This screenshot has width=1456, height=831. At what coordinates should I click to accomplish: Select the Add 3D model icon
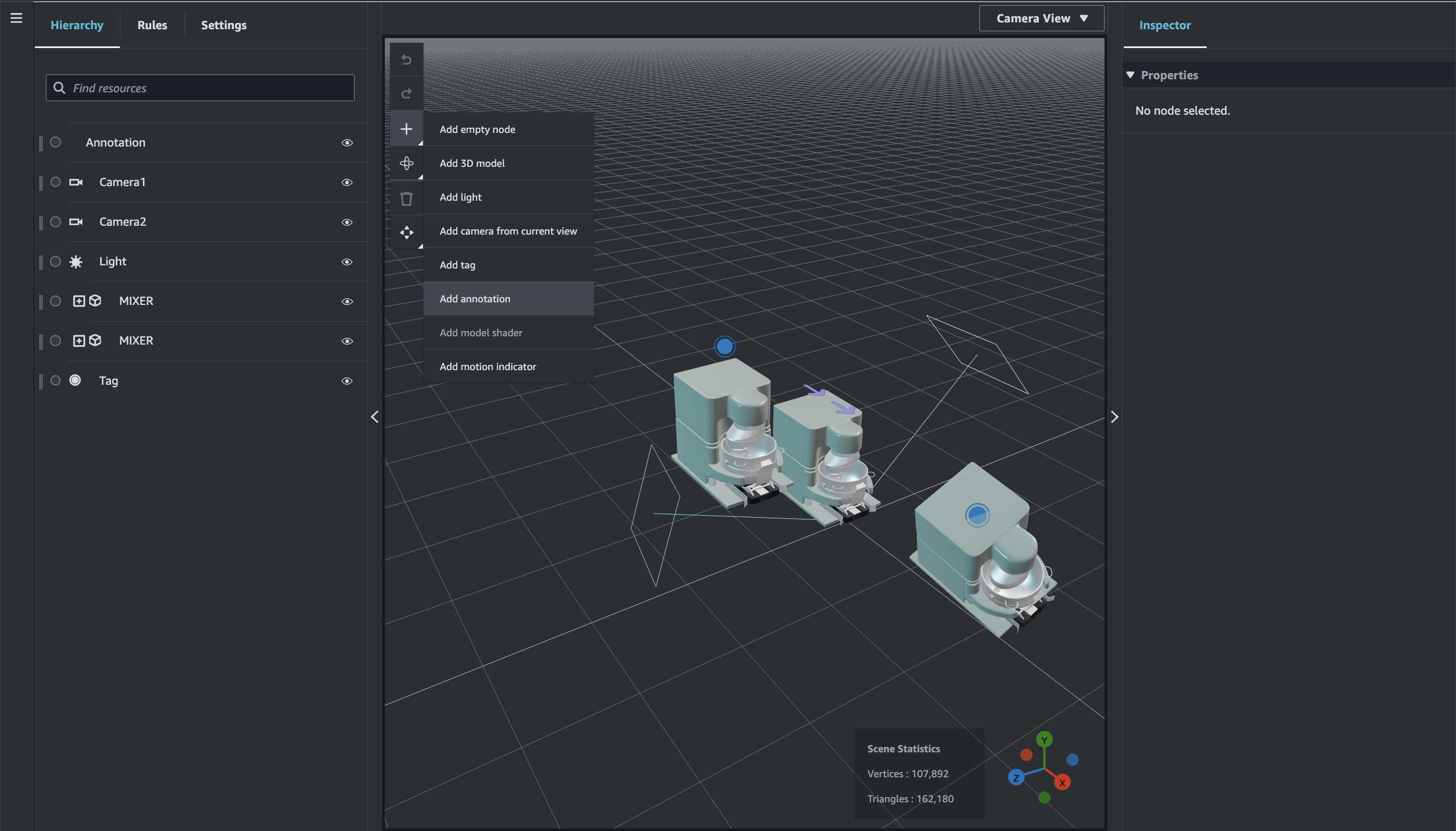407,163
